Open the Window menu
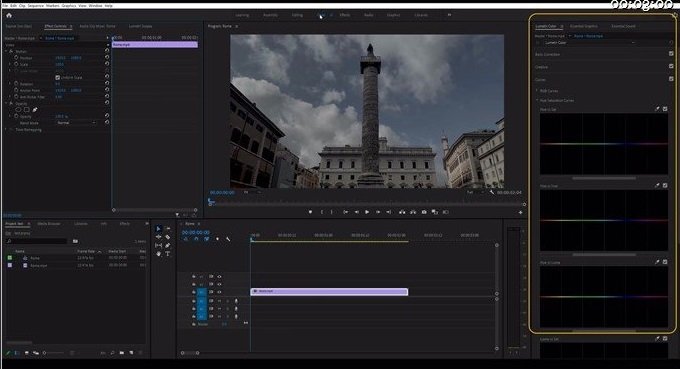Image resolution: width=680 pixels, height=369 pixels. click(95, 6)
